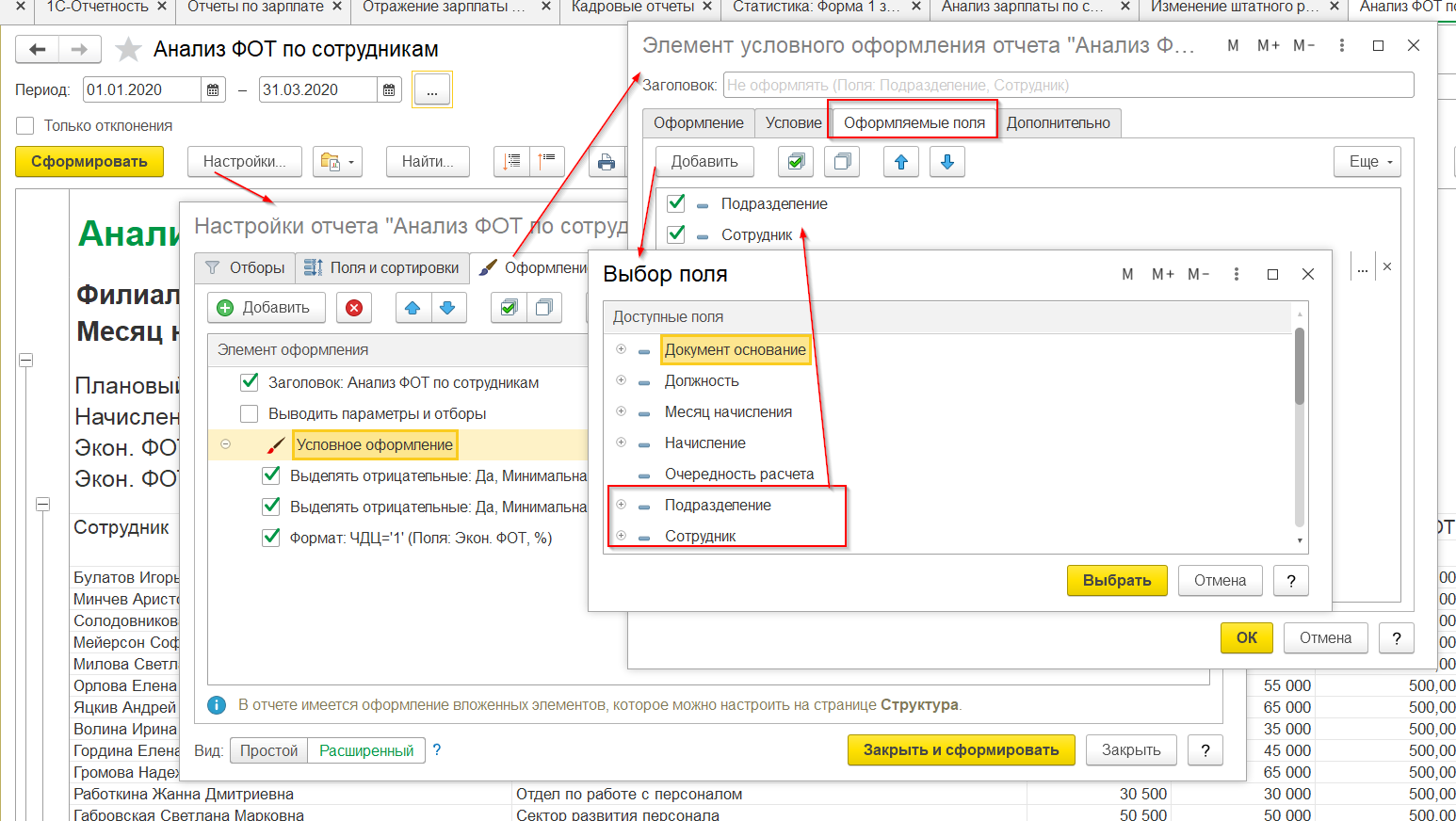Select Расширенный view mode
Screen dimensions: 1456x821
[366, 750]
